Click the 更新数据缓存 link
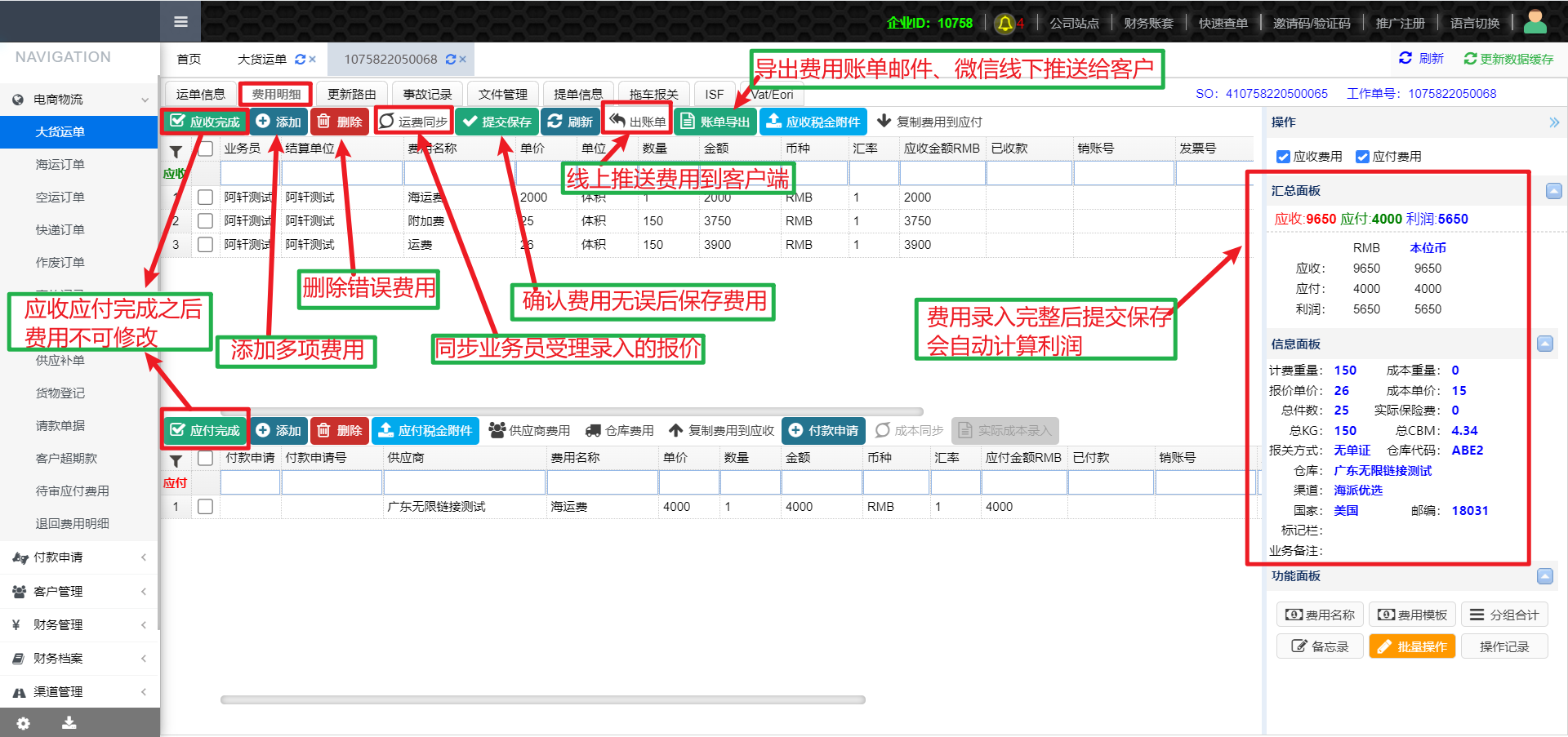 click(1508, 59)
